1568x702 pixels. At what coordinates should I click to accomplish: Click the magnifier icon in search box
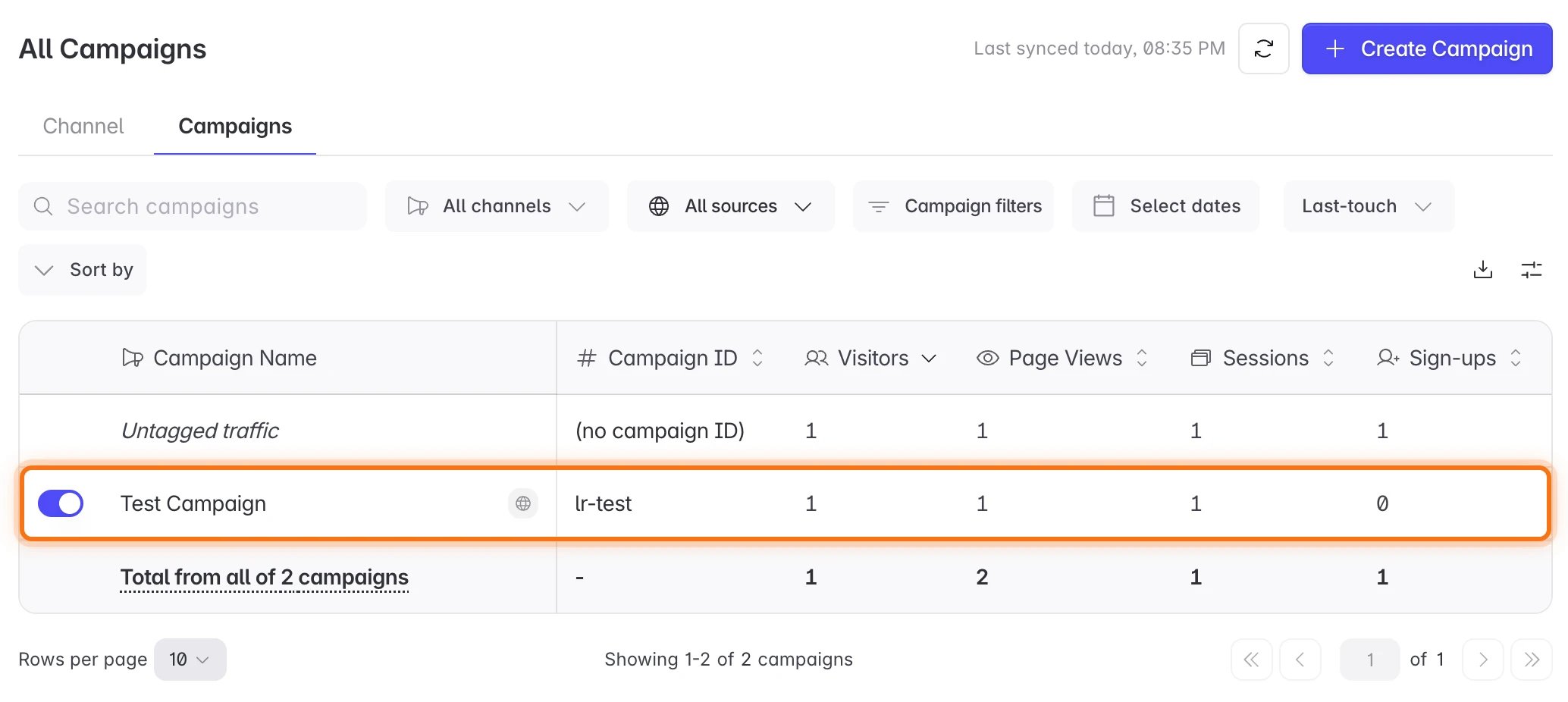pyautogui.click(x=44, y=206)
